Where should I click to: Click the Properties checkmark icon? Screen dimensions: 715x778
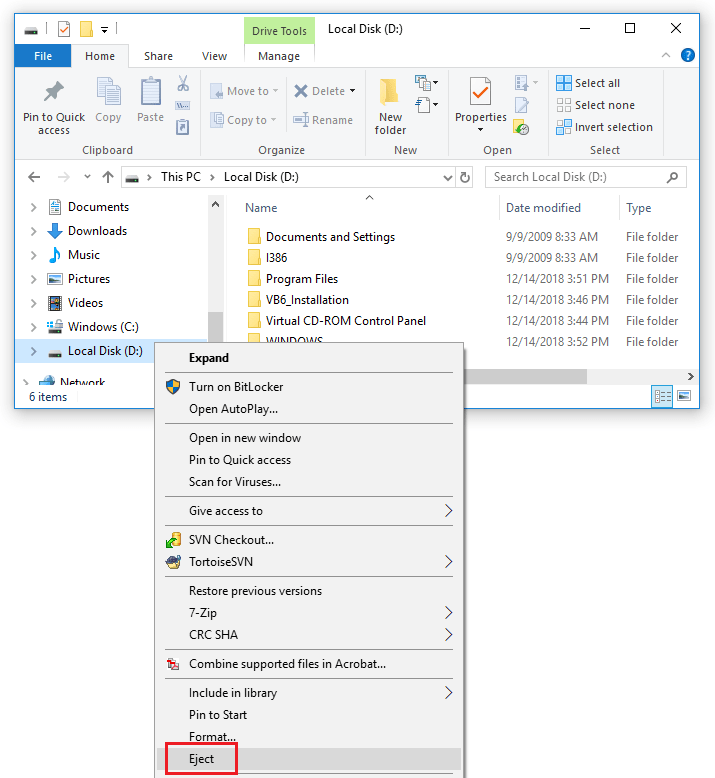click(x=480, y=91)
